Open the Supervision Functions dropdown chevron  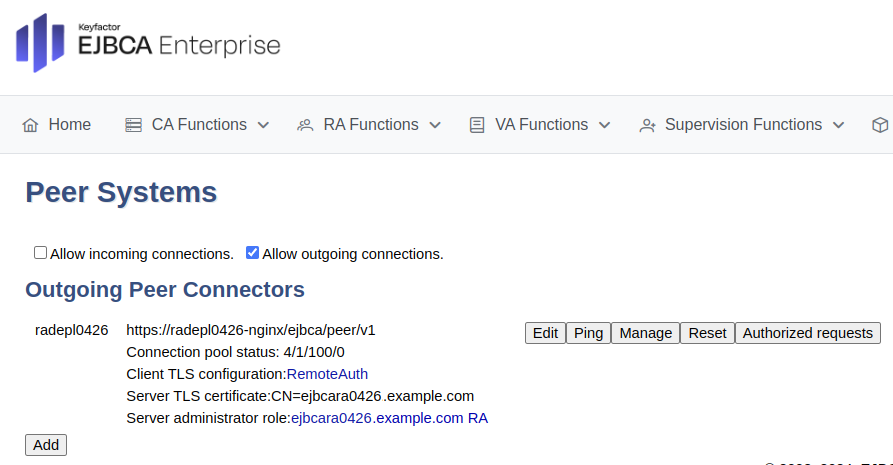[838, 125]
